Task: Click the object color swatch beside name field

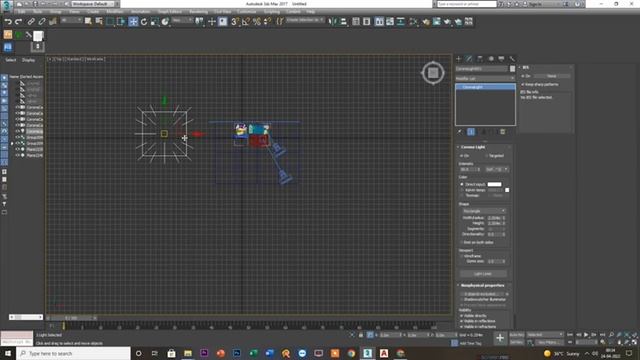Action: [x=512, y=69]
